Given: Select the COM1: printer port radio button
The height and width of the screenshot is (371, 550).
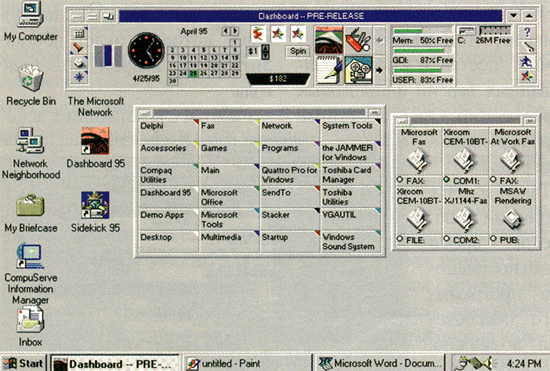Looking at the screenshot, I should click(x=447, y=180).
